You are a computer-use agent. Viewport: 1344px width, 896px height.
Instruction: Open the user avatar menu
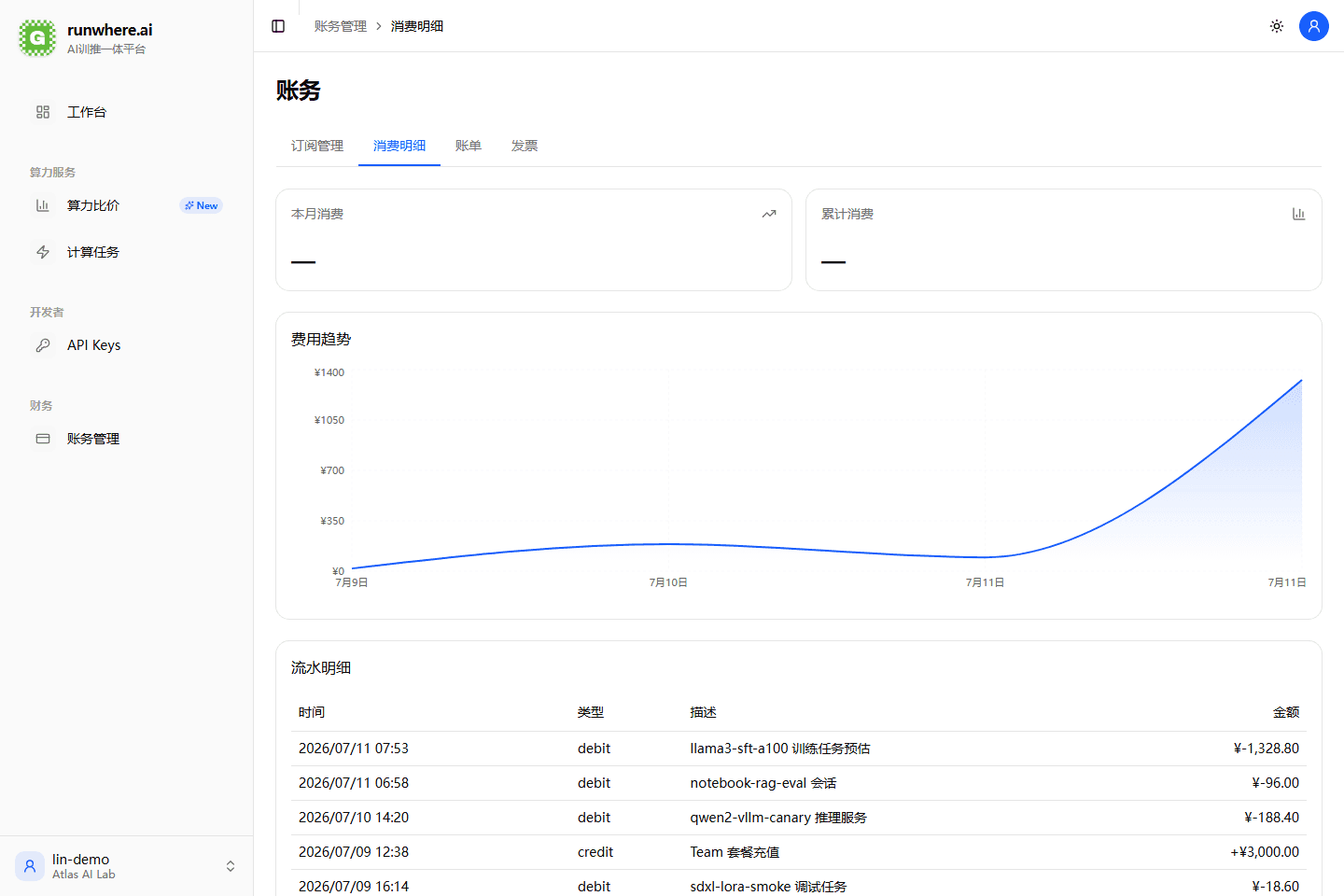pos(1314,26)
